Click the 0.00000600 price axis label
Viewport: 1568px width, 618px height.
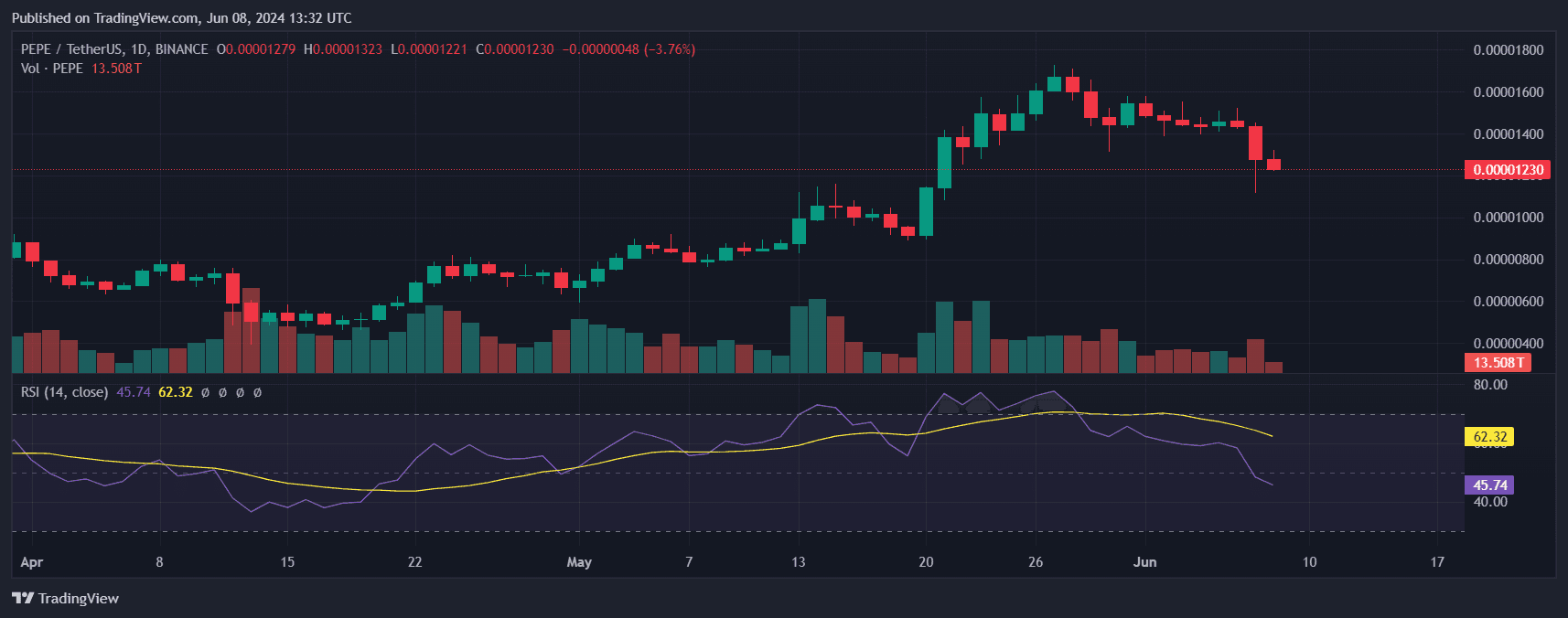(x=1508, y=302)
